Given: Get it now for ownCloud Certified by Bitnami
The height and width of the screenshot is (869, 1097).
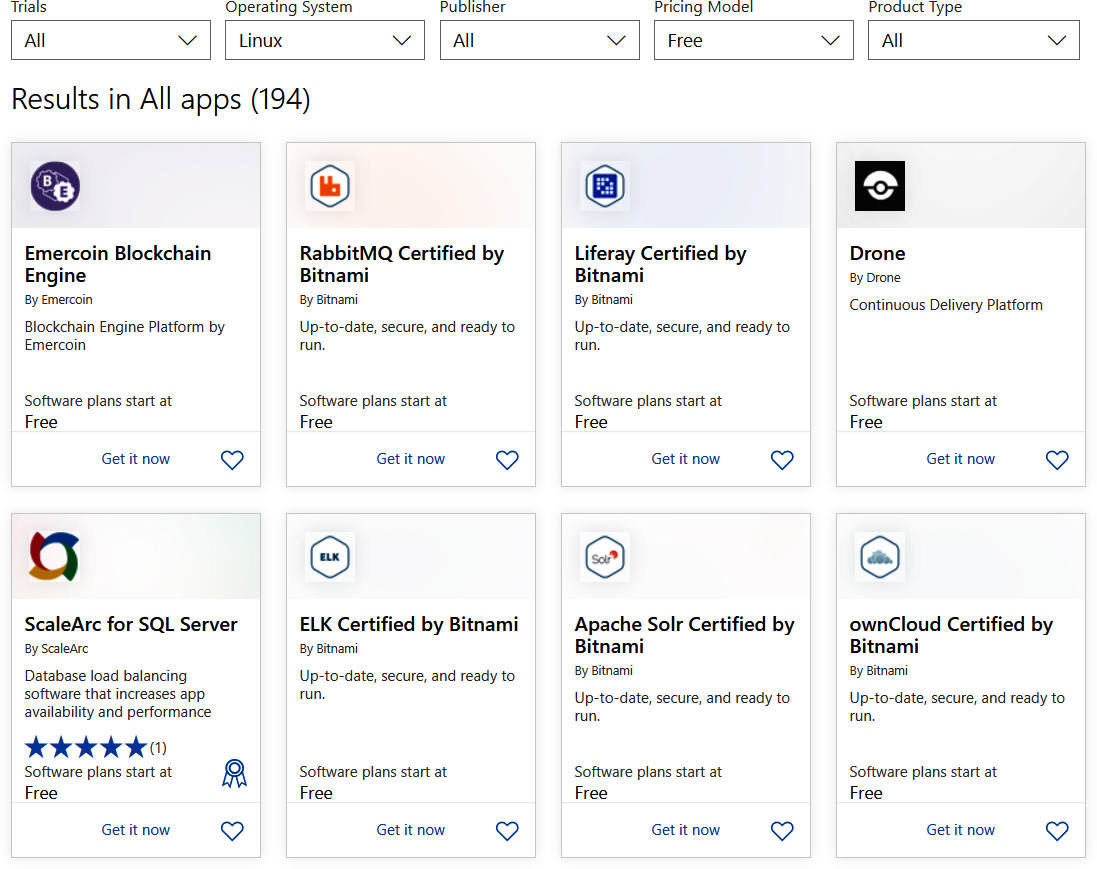Looking at the screenshot, I should point(961,830).
